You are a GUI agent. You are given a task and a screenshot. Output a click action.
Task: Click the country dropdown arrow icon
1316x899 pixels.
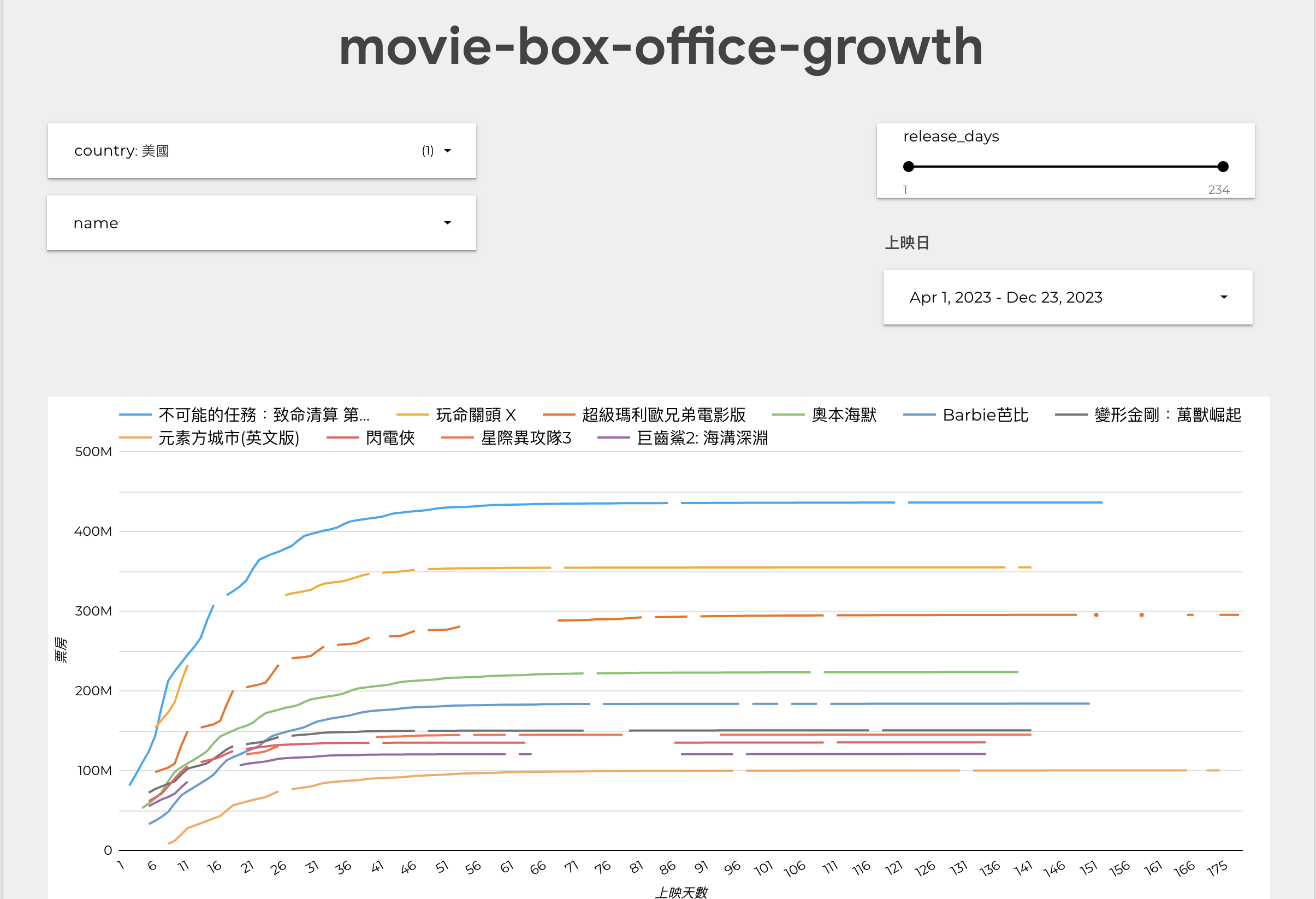pyautogui.click(x=447, y=151)
